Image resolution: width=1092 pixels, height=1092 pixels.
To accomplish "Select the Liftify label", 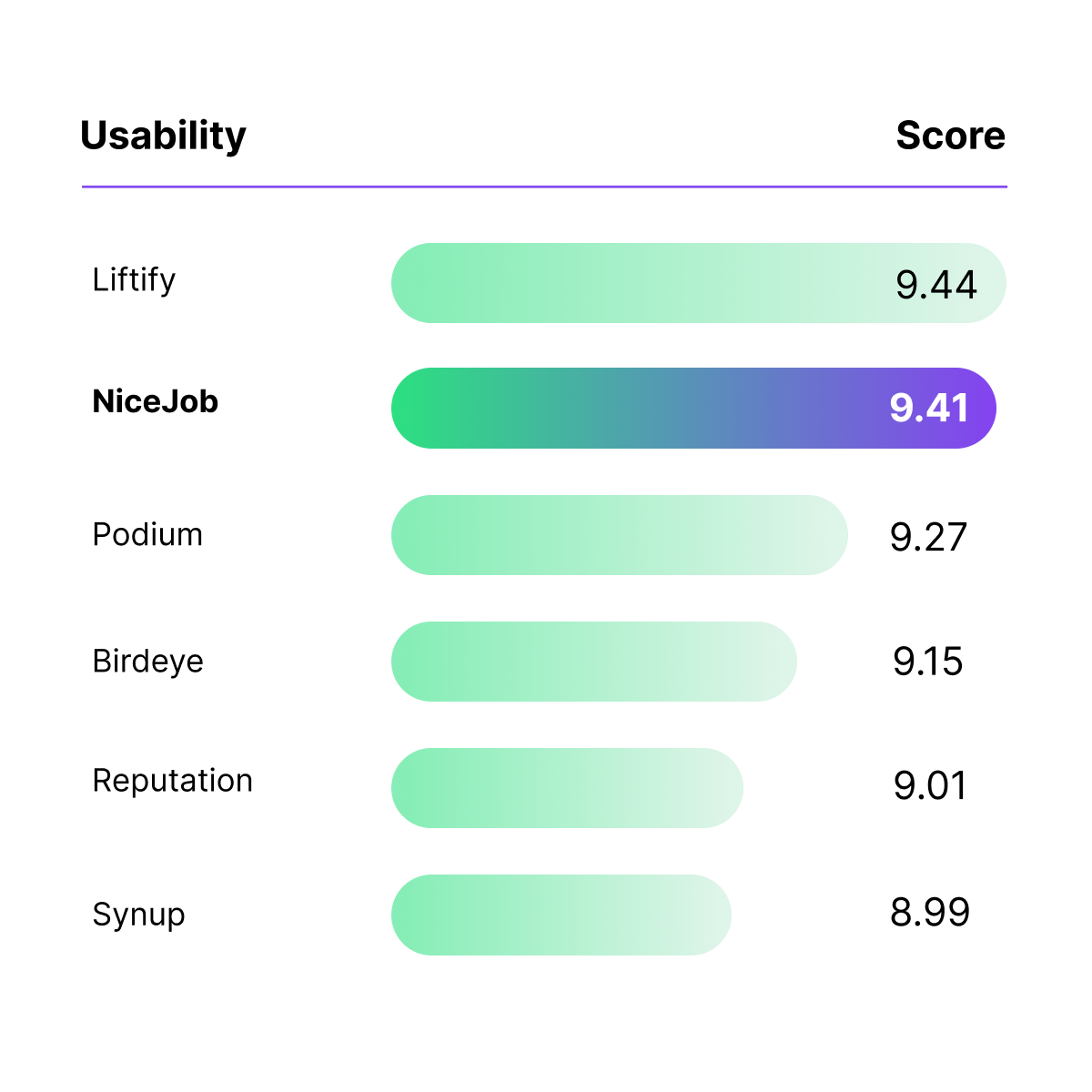I will 134,280.
